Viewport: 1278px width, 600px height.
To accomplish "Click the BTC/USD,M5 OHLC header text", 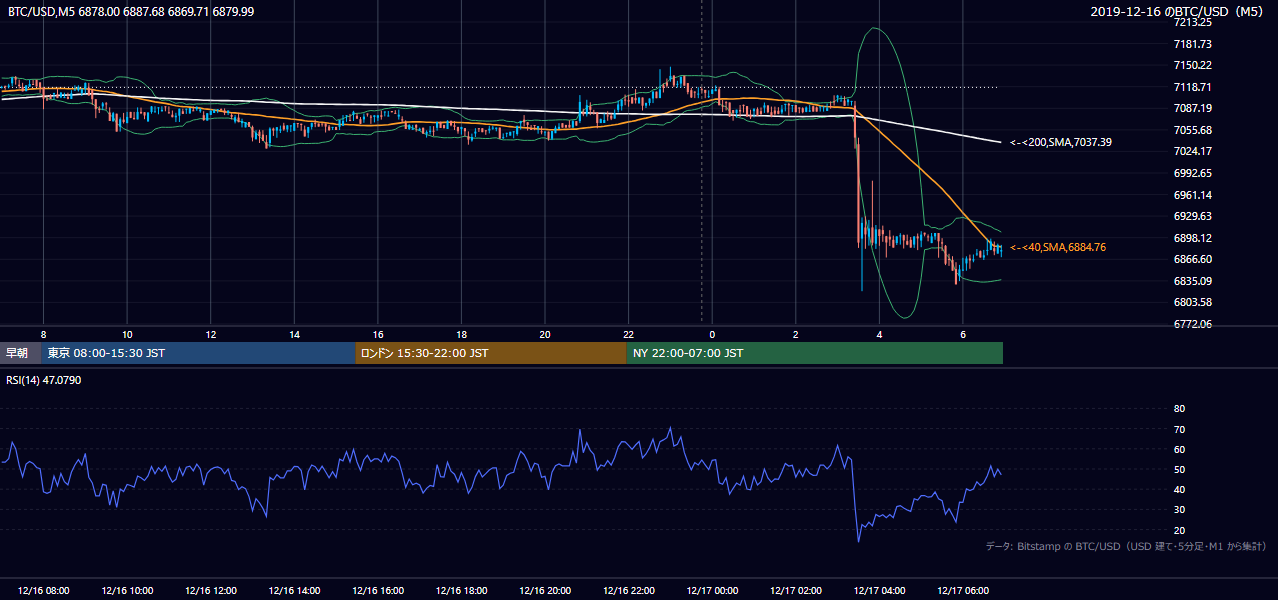I will click(129, 11).
